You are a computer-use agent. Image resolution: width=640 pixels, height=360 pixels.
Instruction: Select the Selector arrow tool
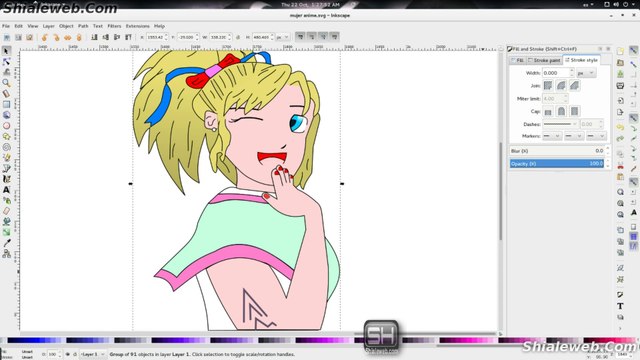point(6,51)
